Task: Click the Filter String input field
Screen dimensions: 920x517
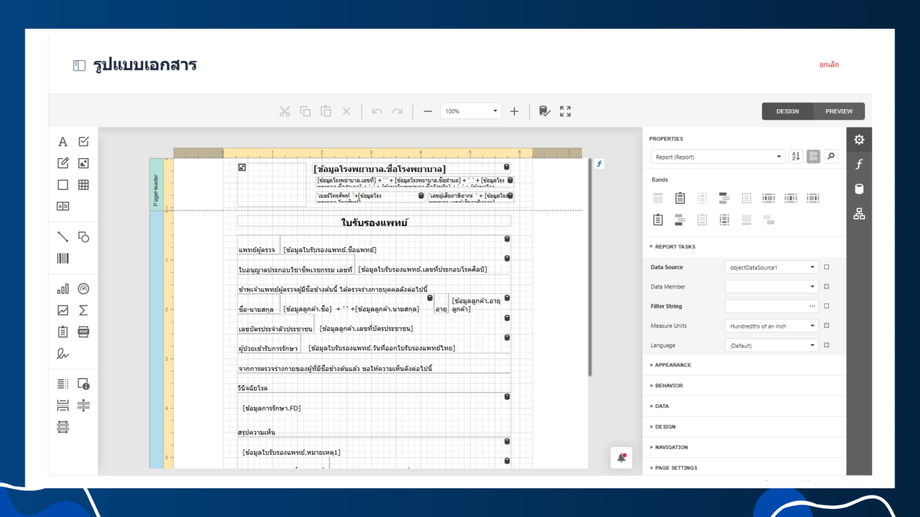Action: pos(765,306)
